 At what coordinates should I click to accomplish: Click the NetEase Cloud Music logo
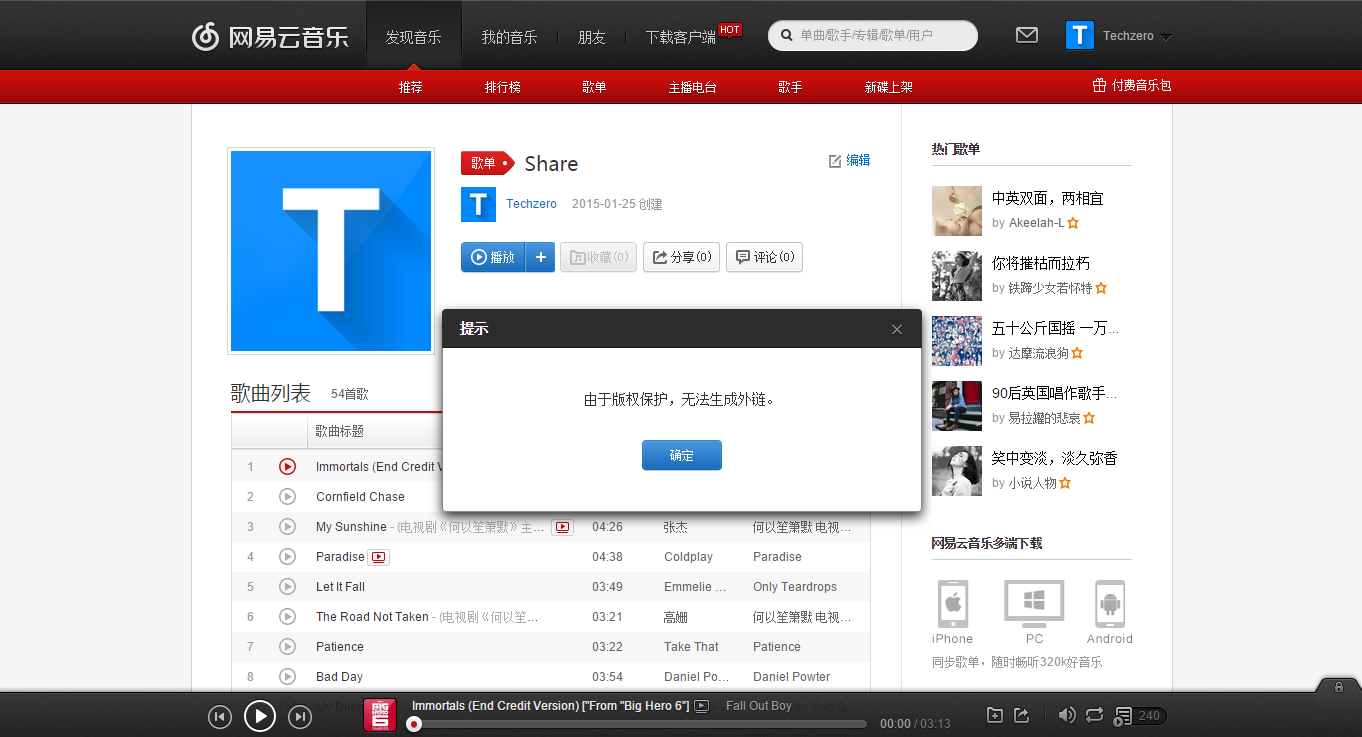pos(270,37)
